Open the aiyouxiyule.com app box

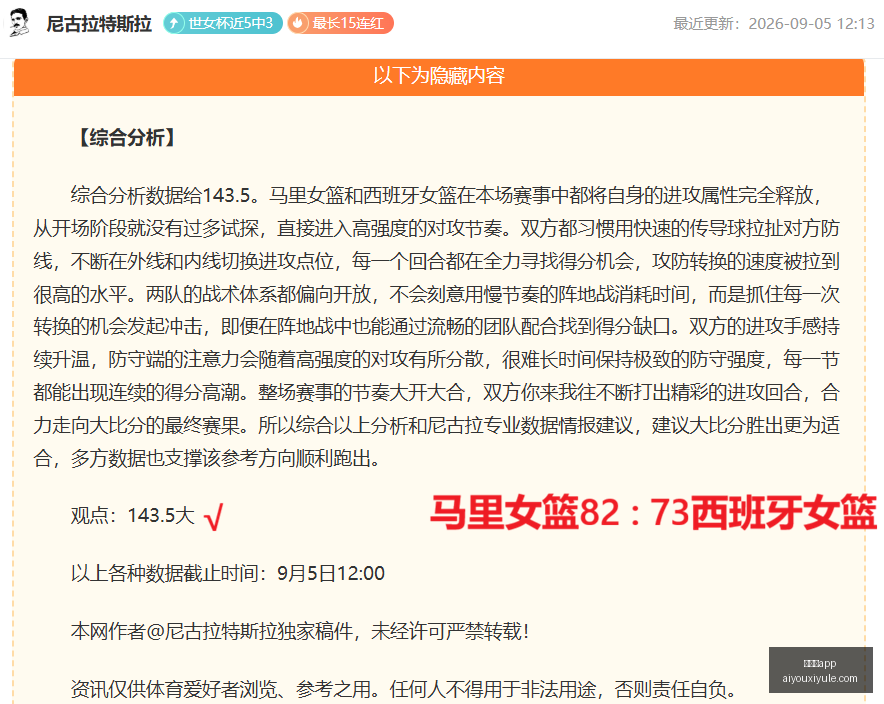(820, 670)
